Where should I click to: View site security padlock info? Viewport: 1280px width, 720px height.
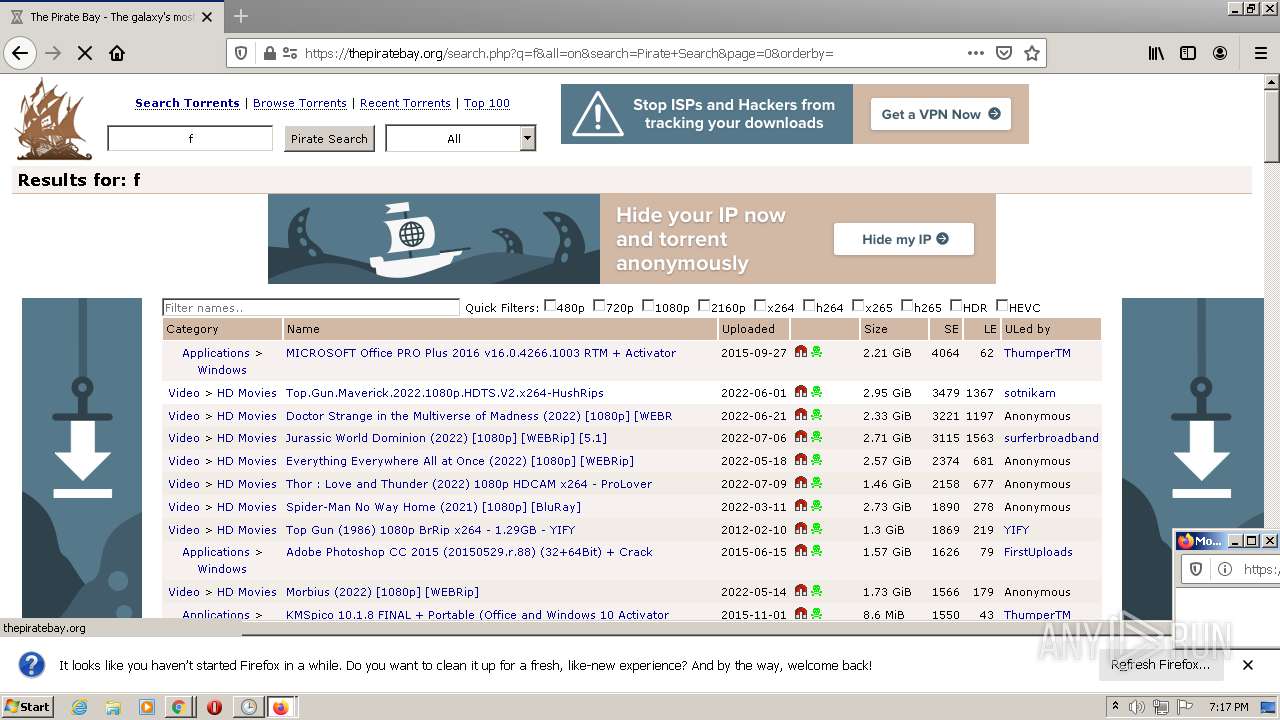point(269,53)
